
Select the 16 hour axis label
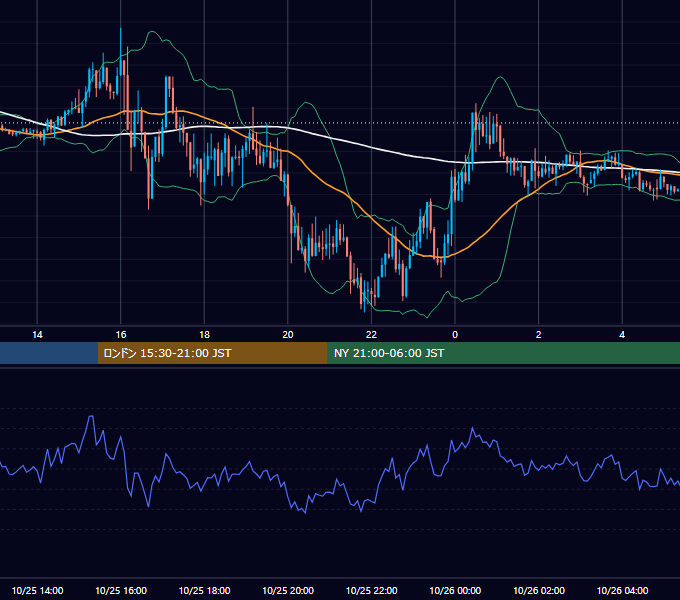click(x=121, y=335)
